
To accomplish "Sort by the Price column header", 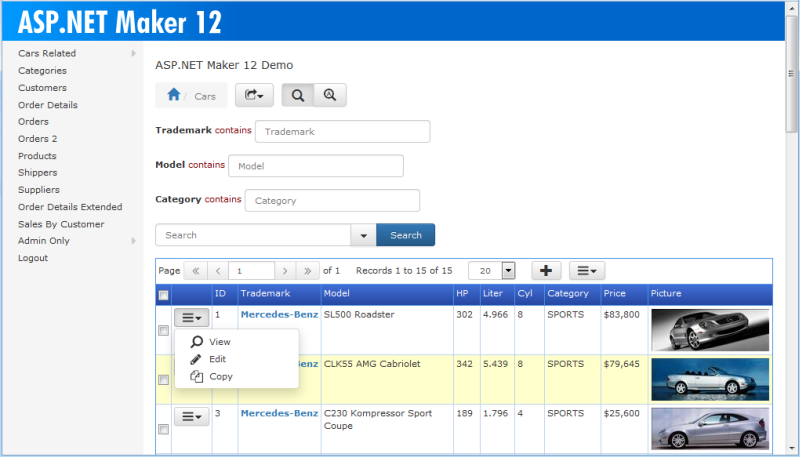I will (614, 293).
